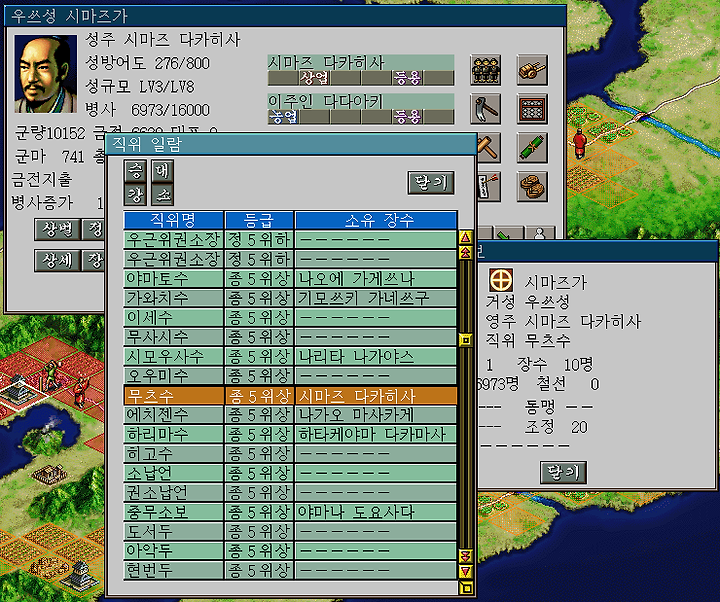The height and width of the screenshot is (602, 720).
Task: Click the green scroll icon
Action: pos(532,148)
